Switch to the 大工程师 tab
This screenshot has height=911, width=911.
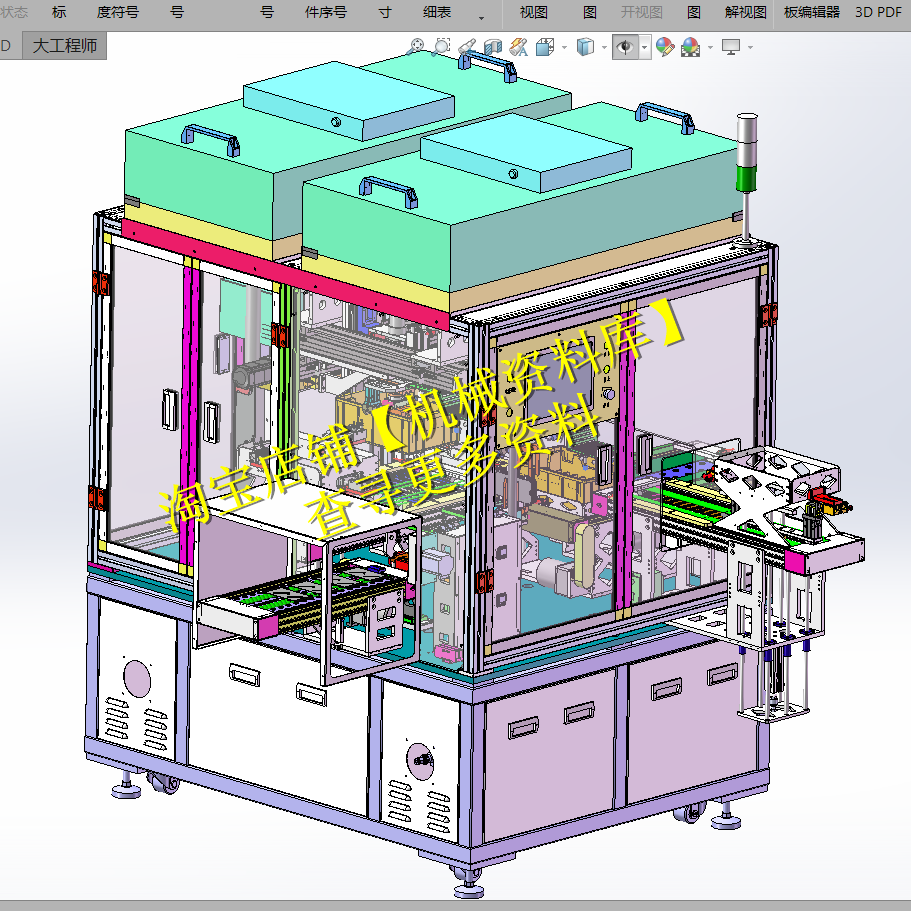[64, 45]
